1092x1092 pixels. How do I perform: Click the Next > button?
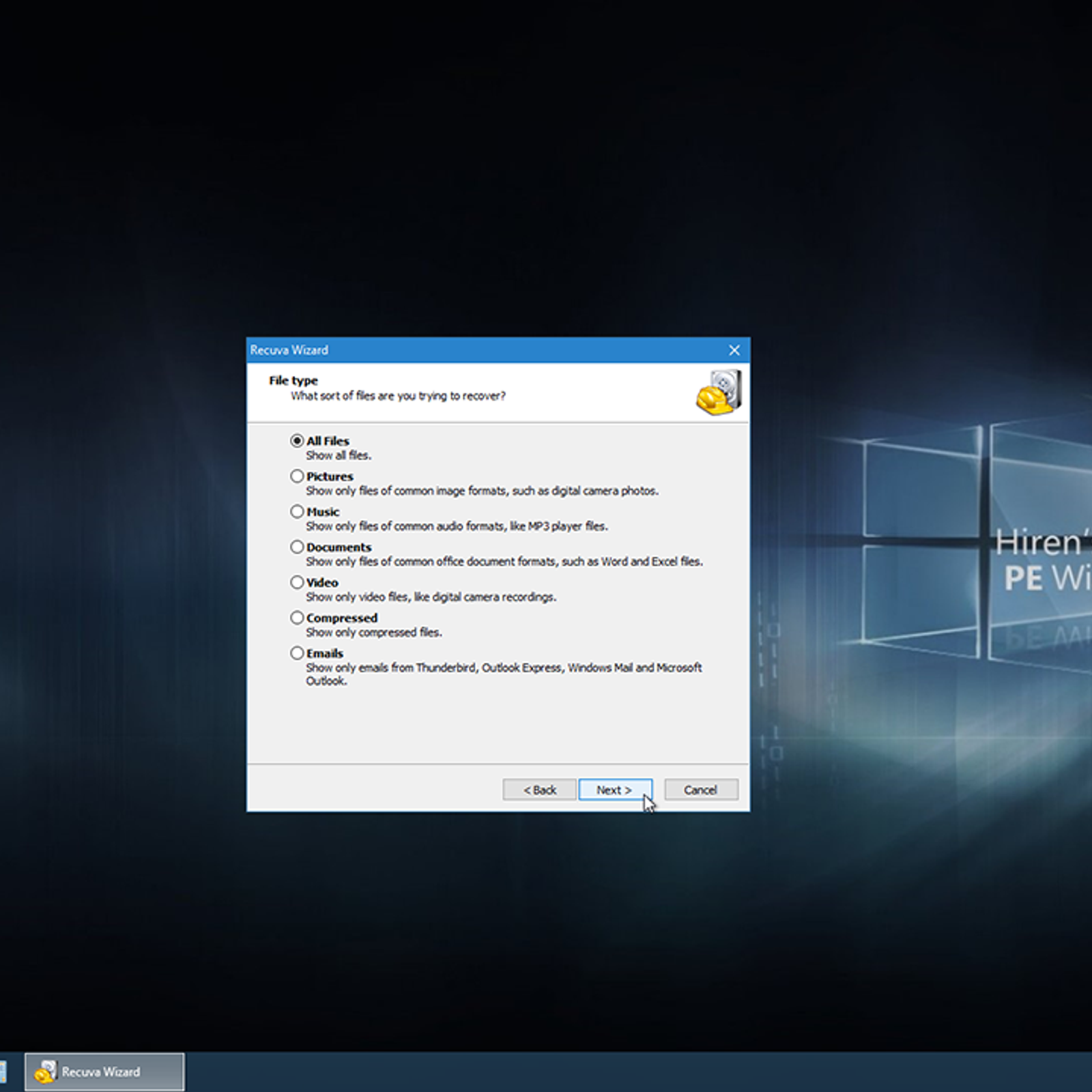pyautogui.click(x=615, y=790)
